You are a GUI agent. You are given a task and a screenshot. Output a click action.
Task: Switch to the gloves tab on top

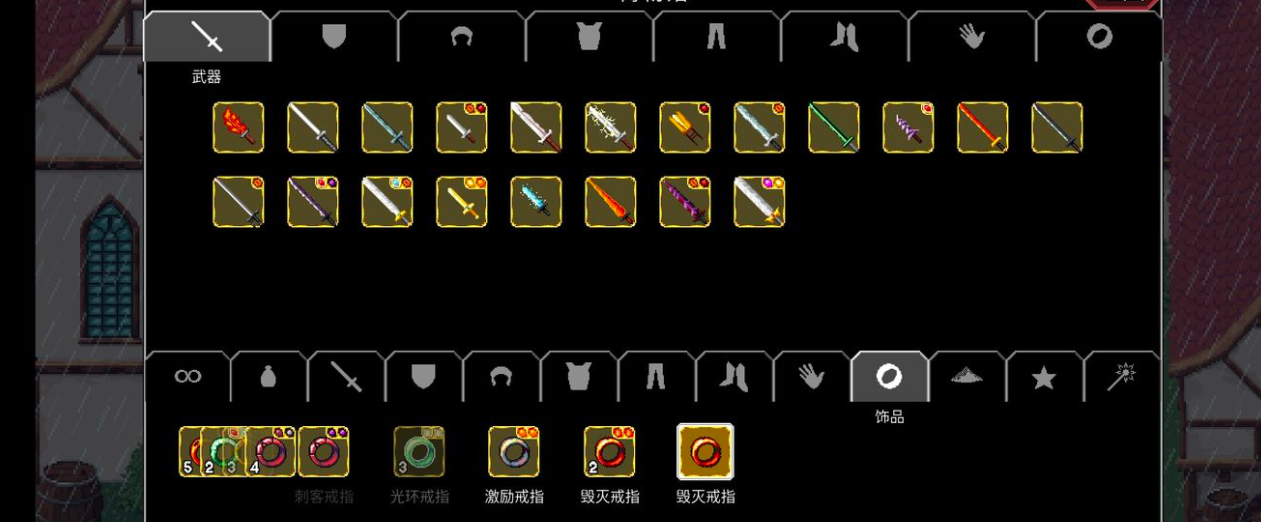[971, 38]
